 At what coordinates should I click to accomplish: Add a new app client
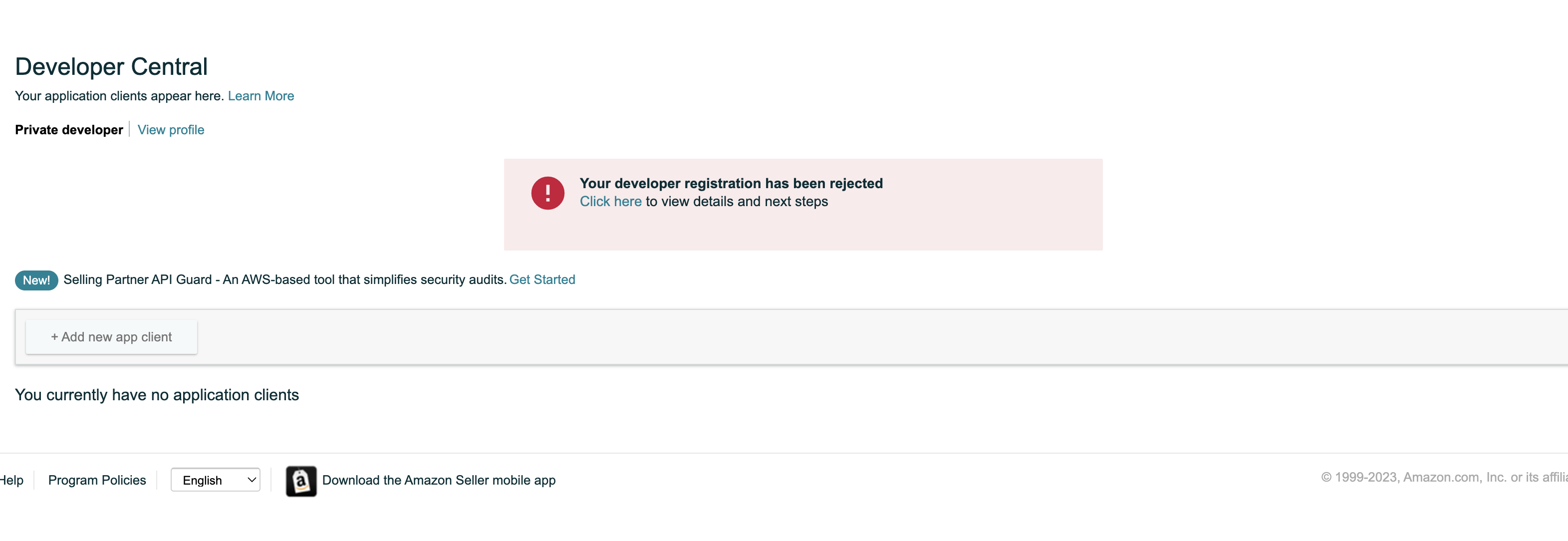[x=111, y=337]
